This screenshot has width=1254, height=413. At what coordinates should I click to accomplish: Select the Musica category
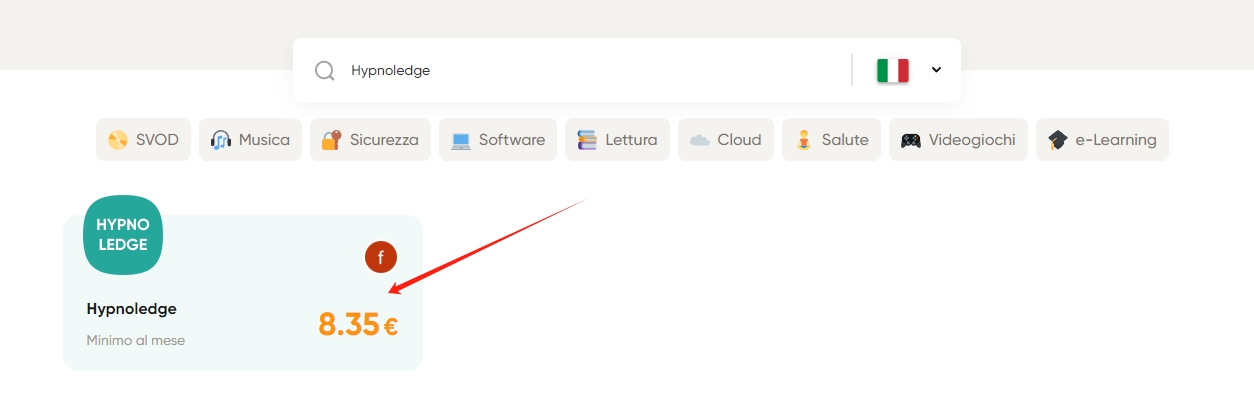250,140
